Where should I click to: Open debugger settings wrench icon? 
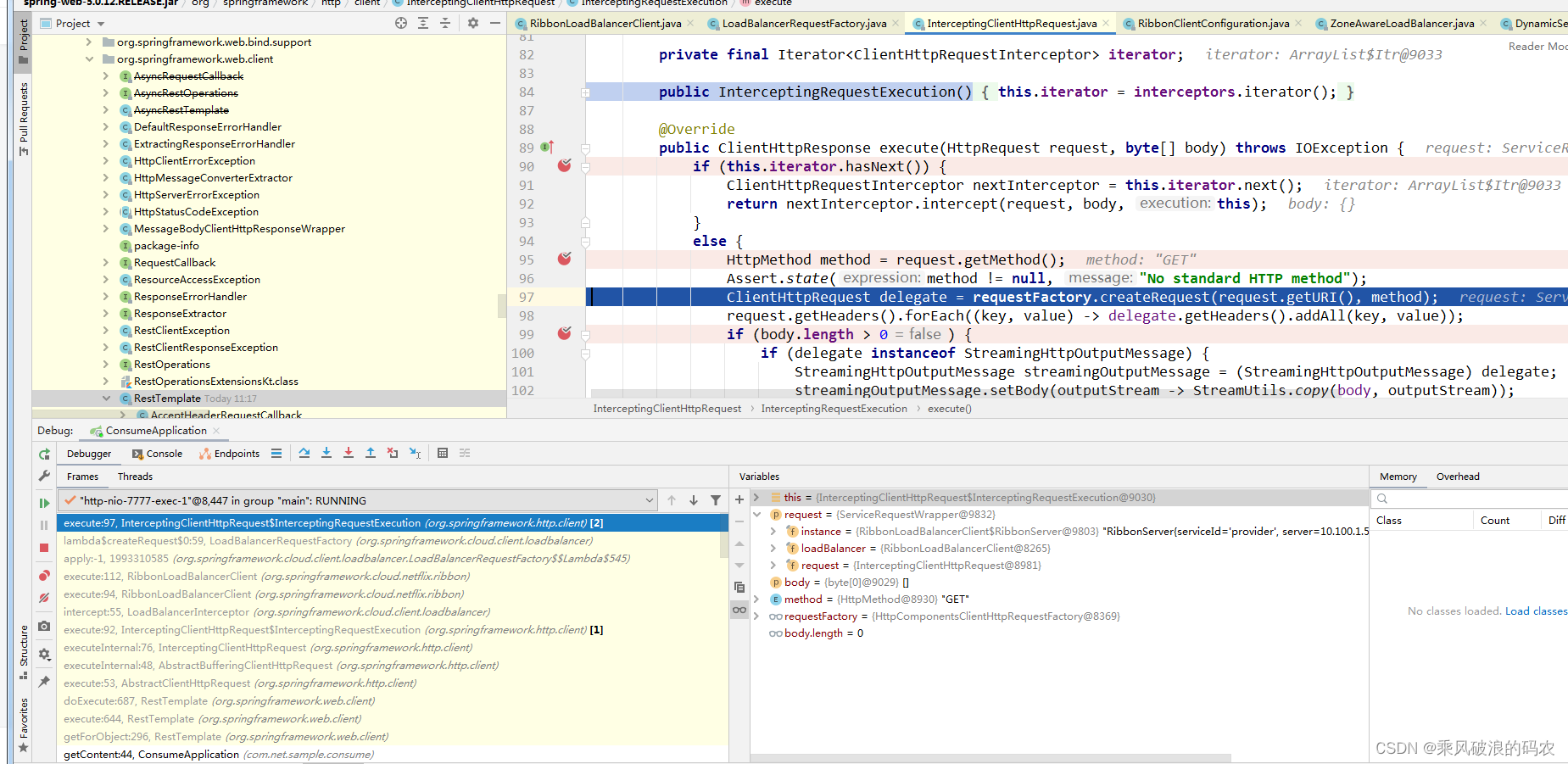[x=44, y=477]
